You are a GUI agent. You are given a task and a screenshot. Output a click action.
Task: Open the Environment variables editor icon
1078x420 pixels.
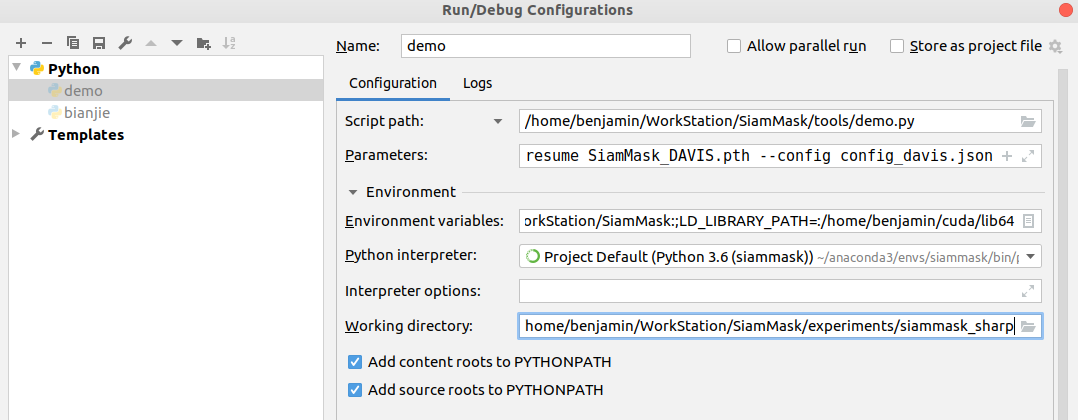click(x=1028, y=221)
